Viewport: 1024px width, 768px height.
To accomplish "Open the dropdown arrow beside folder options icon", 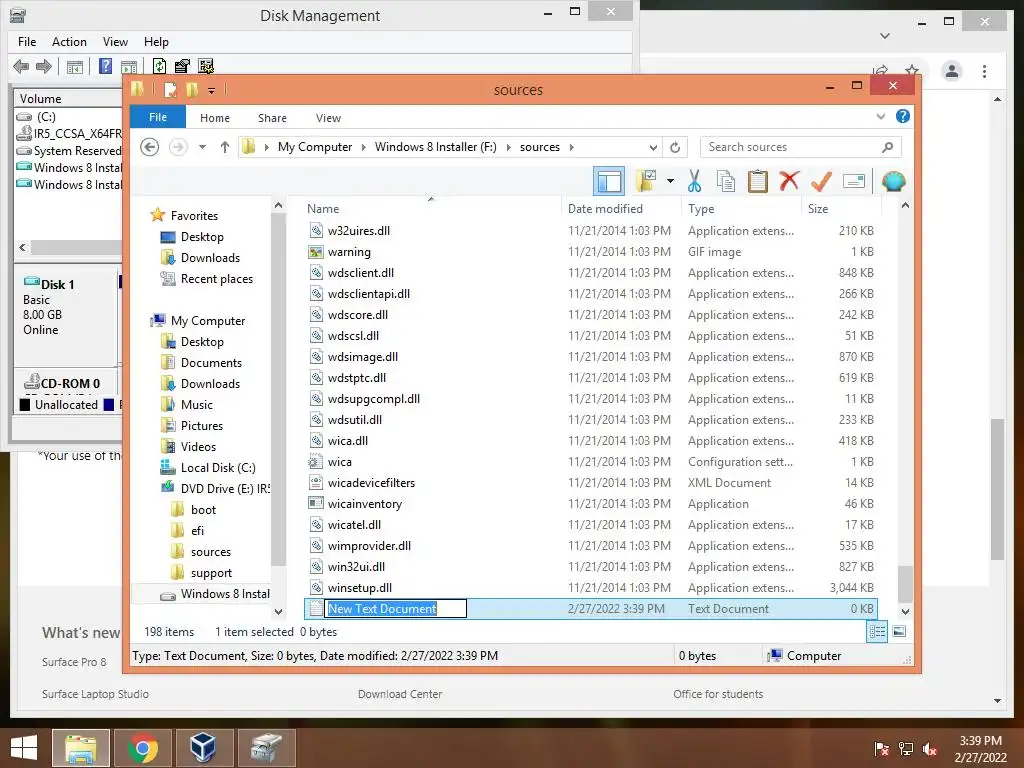I will pos(670,181).
